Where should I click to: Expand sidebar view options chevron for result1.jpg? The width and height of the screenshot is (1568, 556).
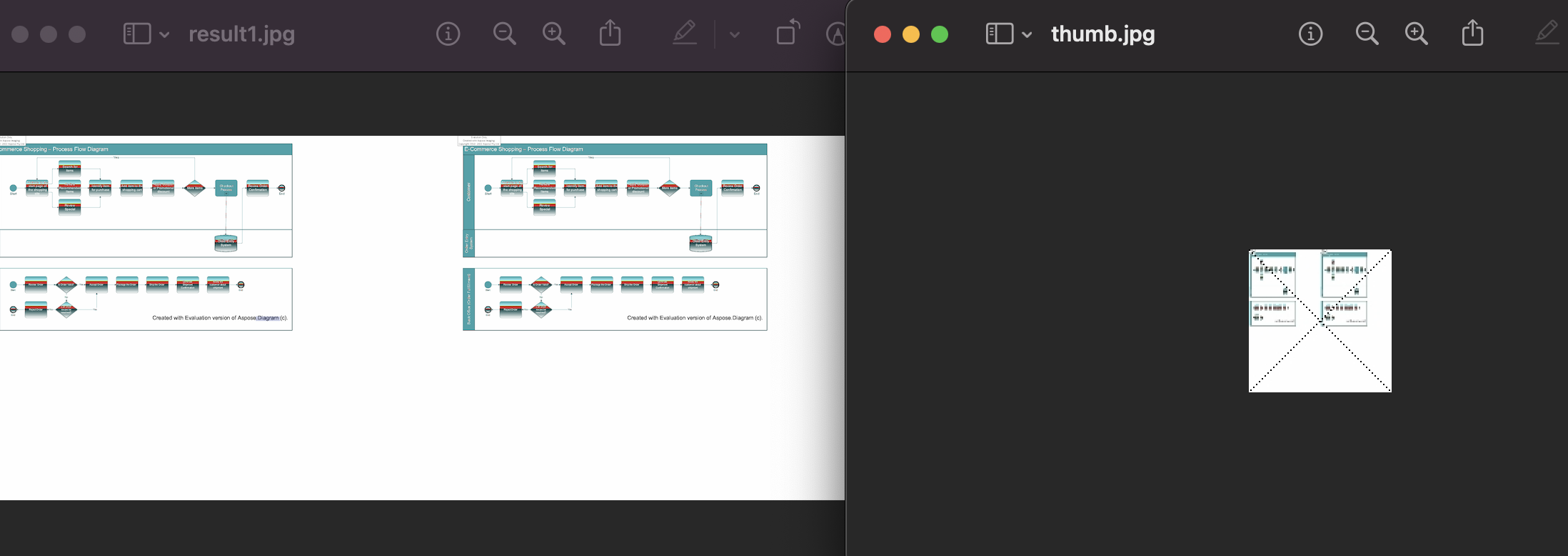click(x=164, y=34)
